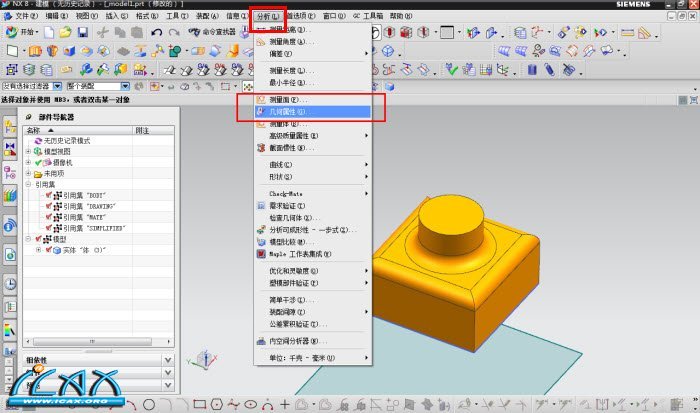Click the clock History tab in the resource bar
The image size is (700, 413).
pyautogui.click(x=10, y=283)
